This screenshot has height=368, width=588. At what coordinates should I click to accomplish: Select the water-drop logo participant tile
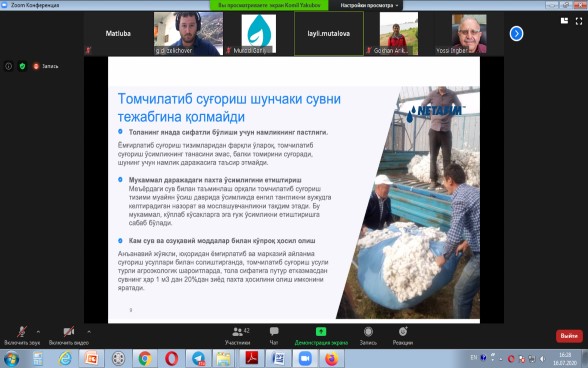pos(259,33)
